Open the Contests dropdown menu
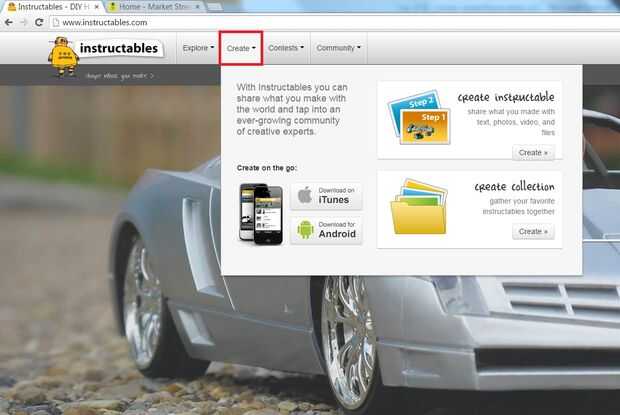This screenshot has width=620, height=415. tap(286, 48)
